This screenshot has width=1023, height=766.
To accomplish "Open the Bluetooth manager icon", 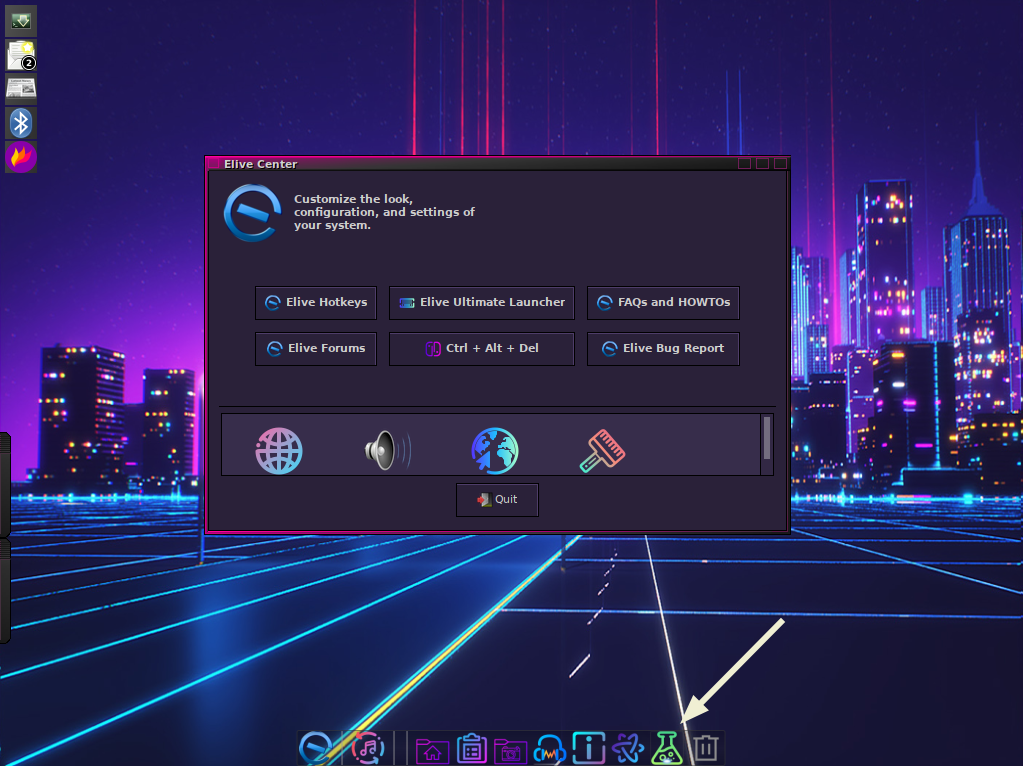I will tap(21, 123).
